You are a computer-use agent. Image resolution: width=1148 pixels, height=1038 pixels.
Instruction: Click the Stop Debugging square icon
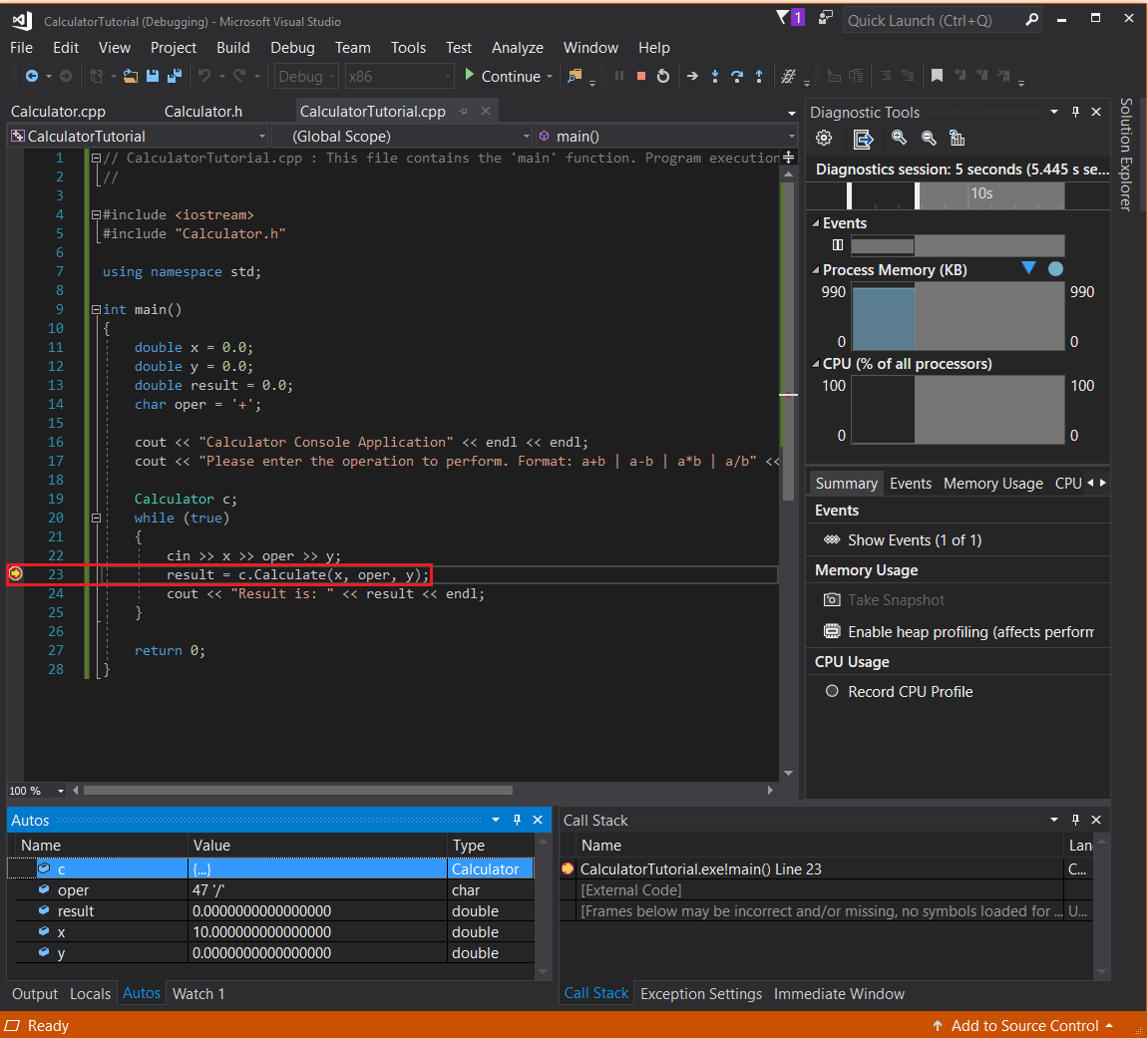click(641, 76)
